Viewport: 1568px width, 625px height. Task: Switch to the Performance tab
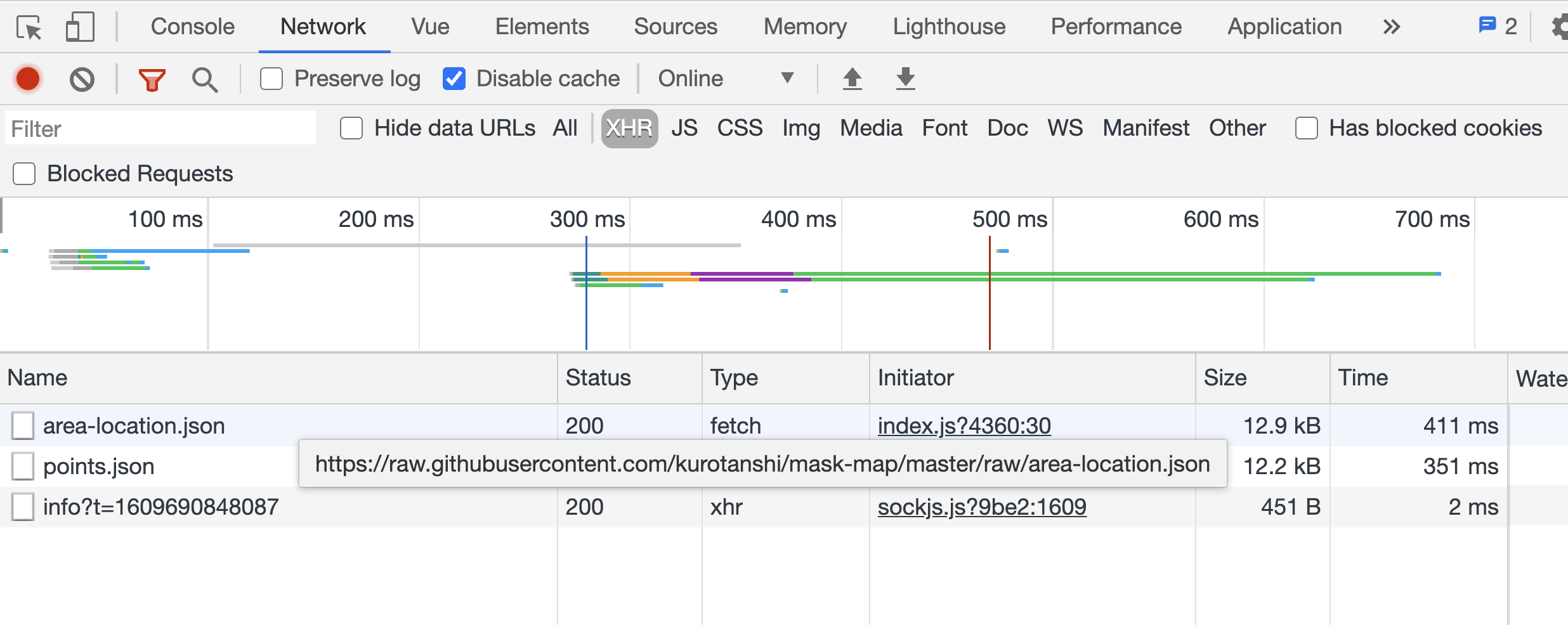coord(1116,27)
